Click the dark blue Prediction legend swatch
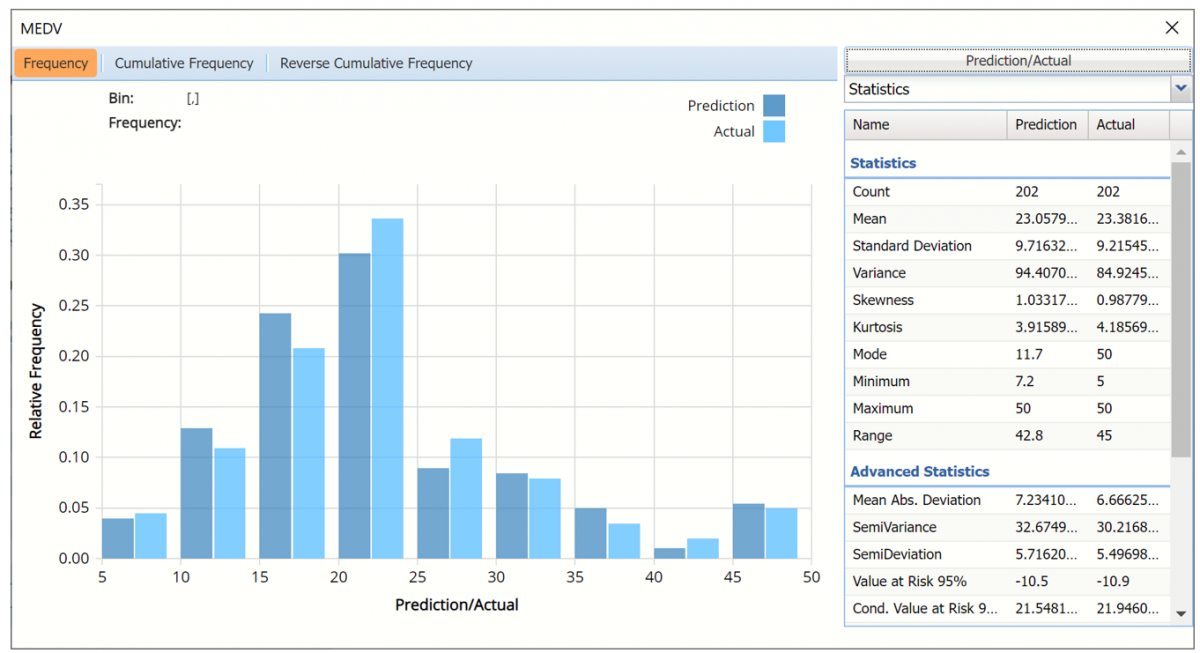 point(773,106)
